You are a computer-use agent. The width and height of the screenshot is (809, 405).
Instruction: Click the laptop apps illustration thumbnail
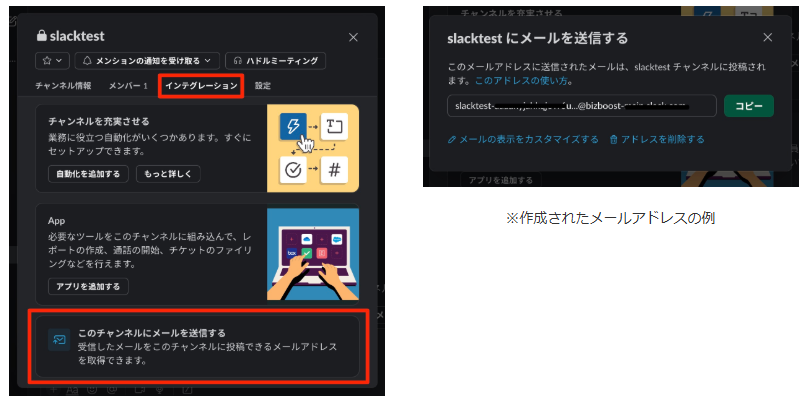coord(313,254)
